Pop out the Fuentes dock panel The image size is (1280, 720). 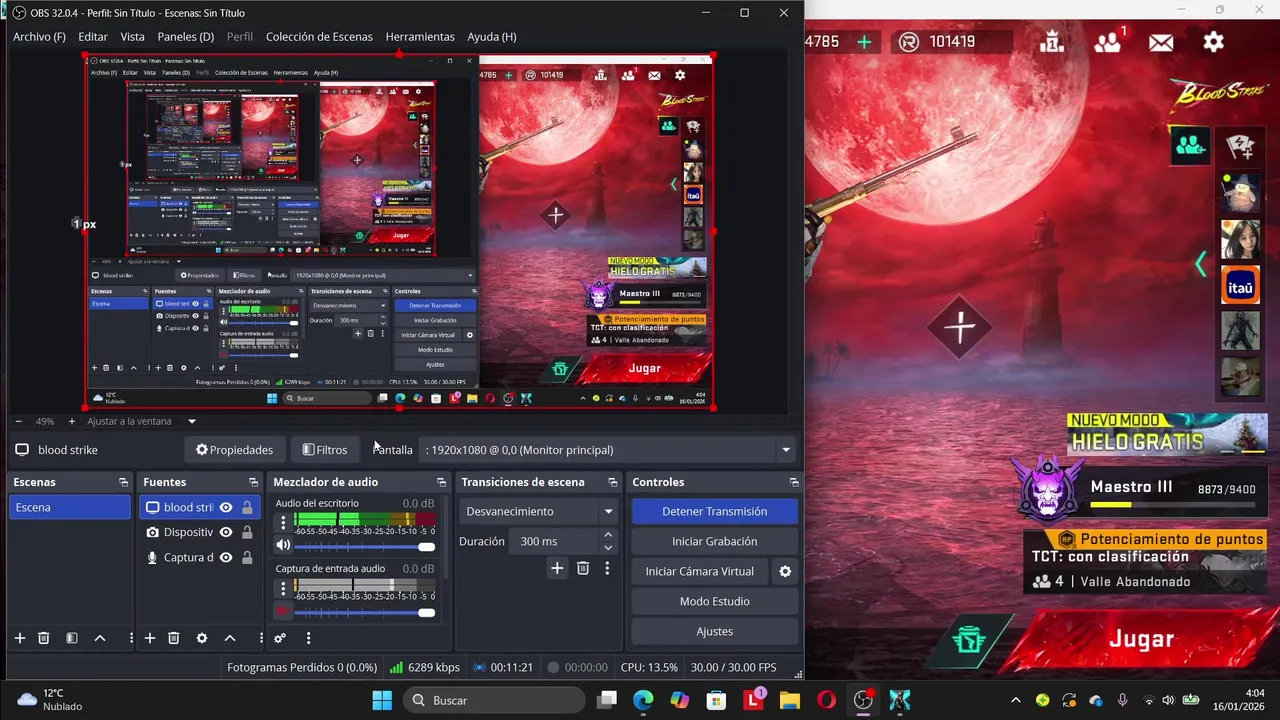pyautogui.click(x=253, y=482)
